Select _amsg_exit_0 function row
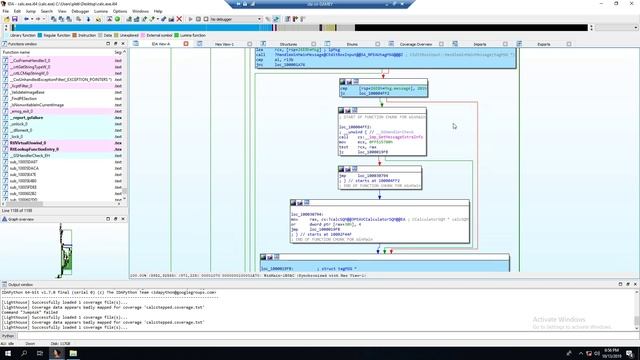 62,111
